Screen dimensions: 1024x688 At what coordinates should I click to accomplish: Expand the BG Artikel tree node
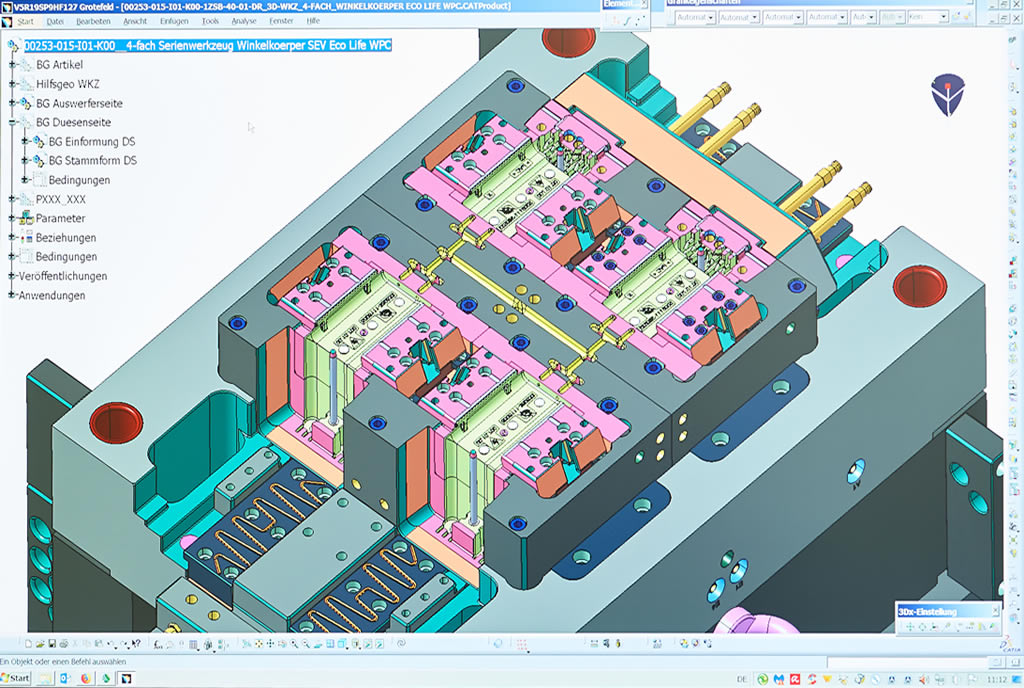13,65
